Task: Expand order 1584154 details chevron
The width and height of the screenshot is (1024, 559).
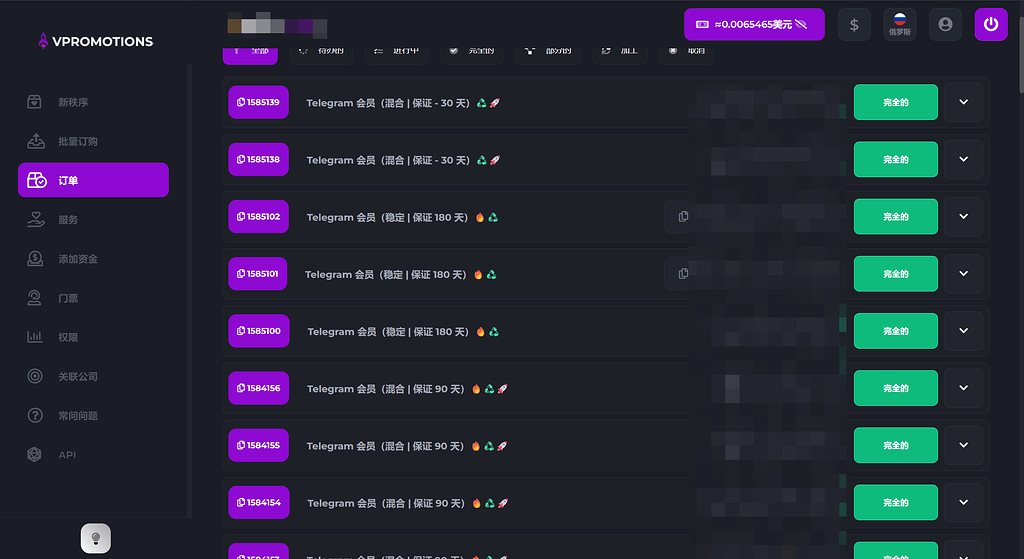Action: (963, 502)
